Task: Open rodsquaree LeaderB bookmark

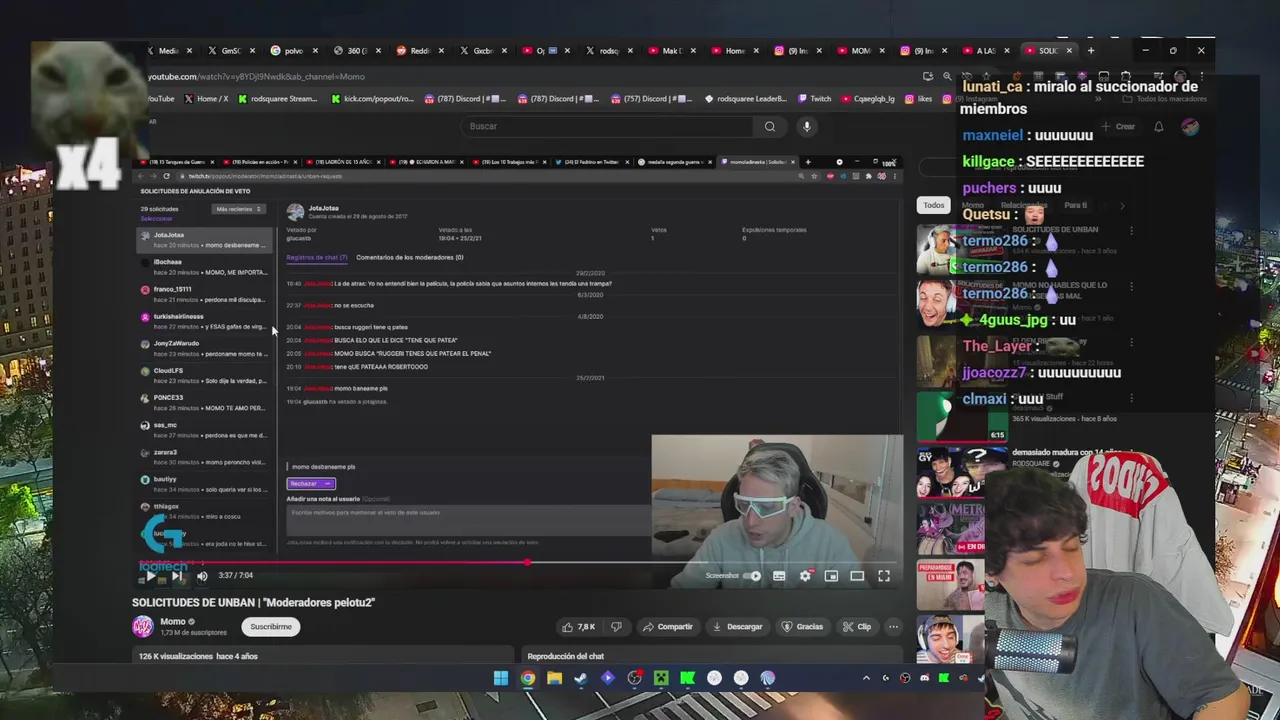Action: tap(748, 99)
